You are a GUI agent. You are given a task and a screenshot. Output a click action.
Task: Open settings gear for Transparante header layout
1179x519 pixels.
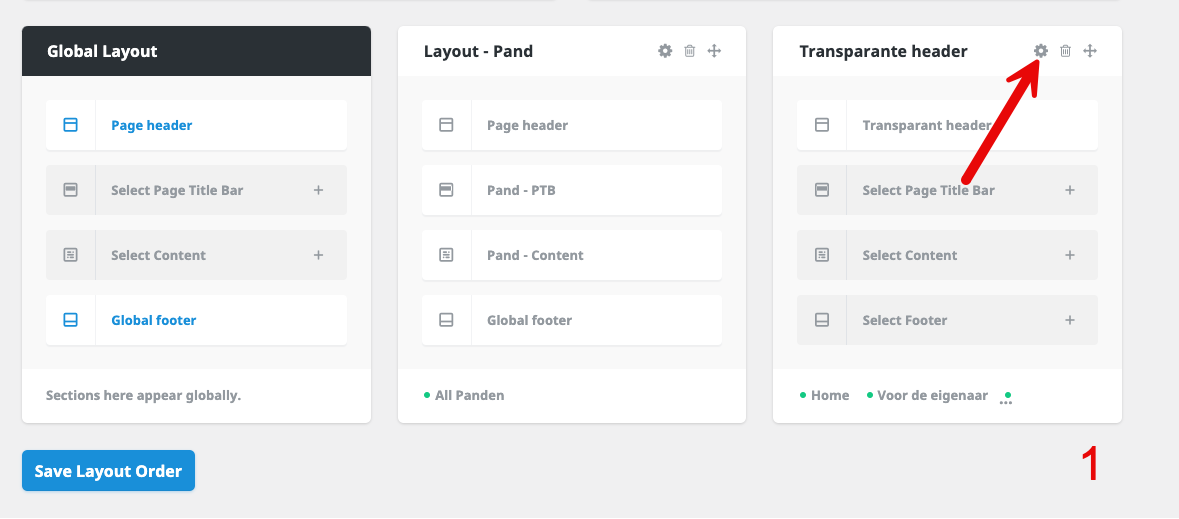coord(1041,51)
